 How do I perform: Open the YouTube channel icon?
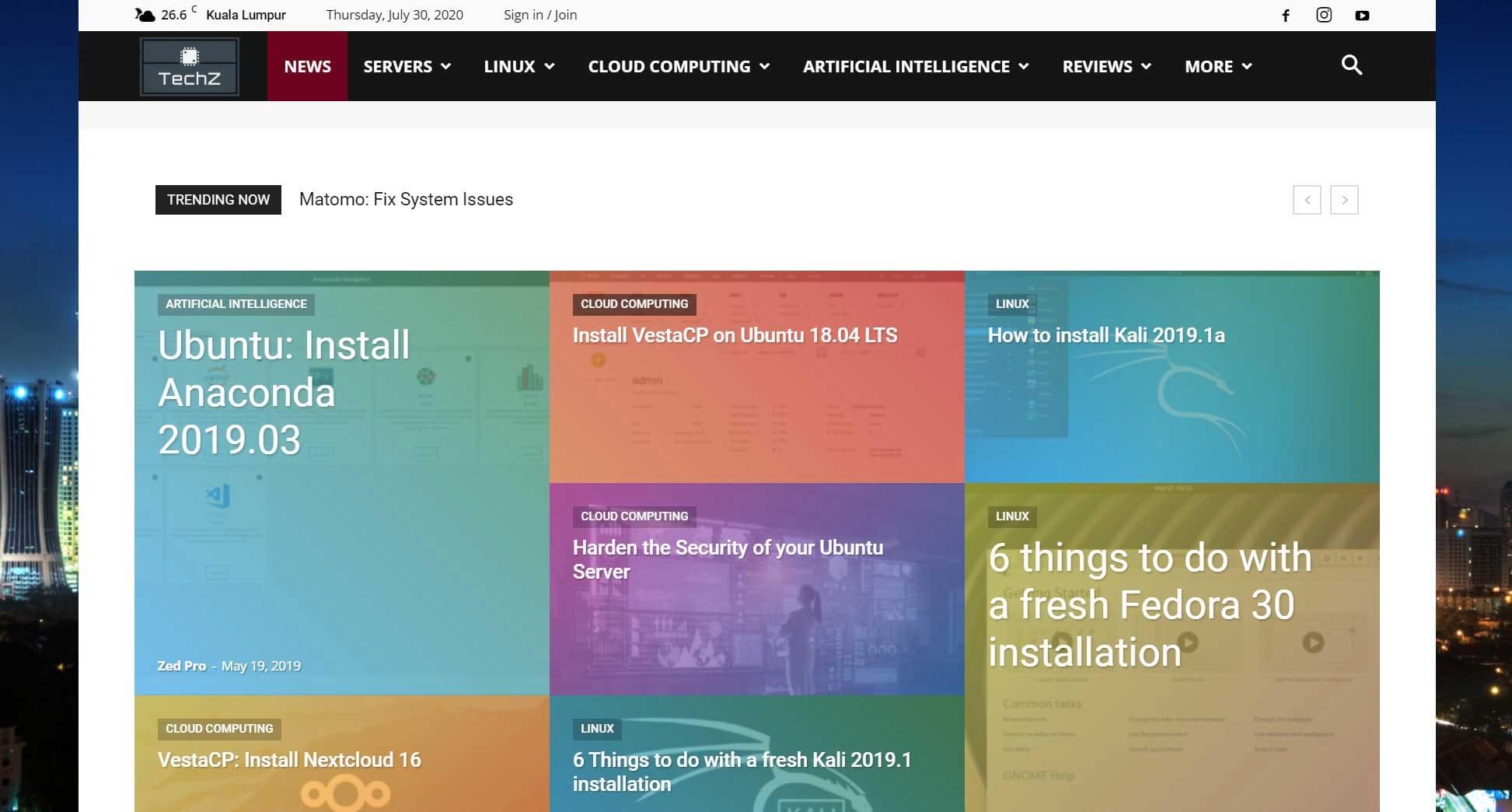1362,16
